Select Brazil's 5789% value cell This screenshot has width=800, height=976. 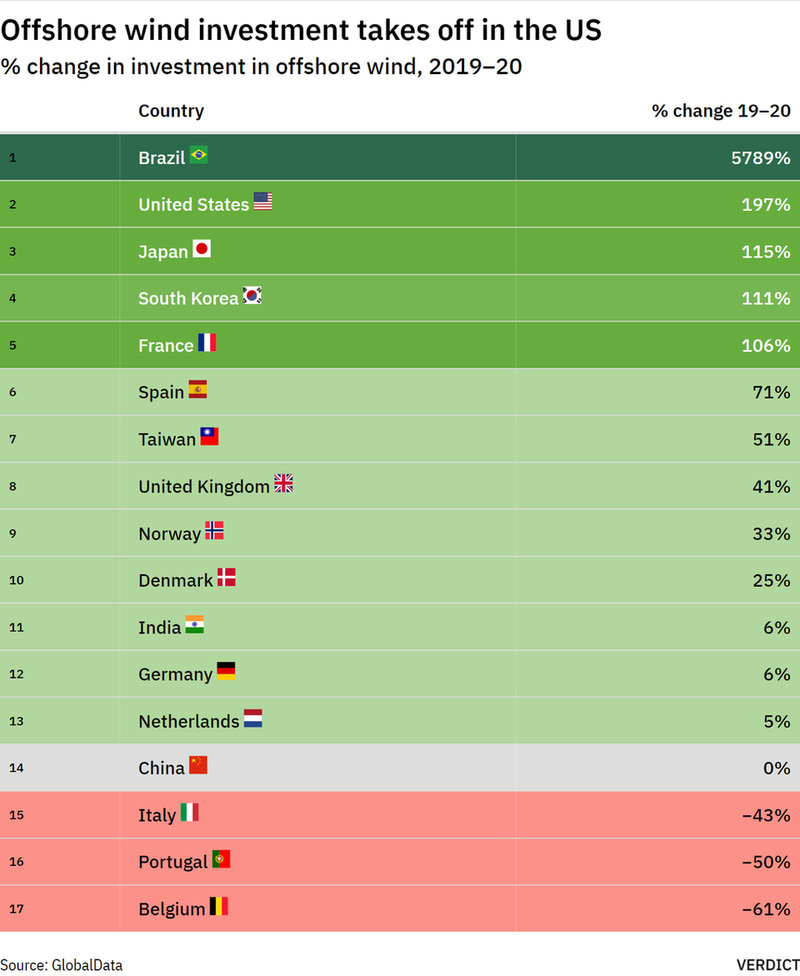click(x=760, y=158)
